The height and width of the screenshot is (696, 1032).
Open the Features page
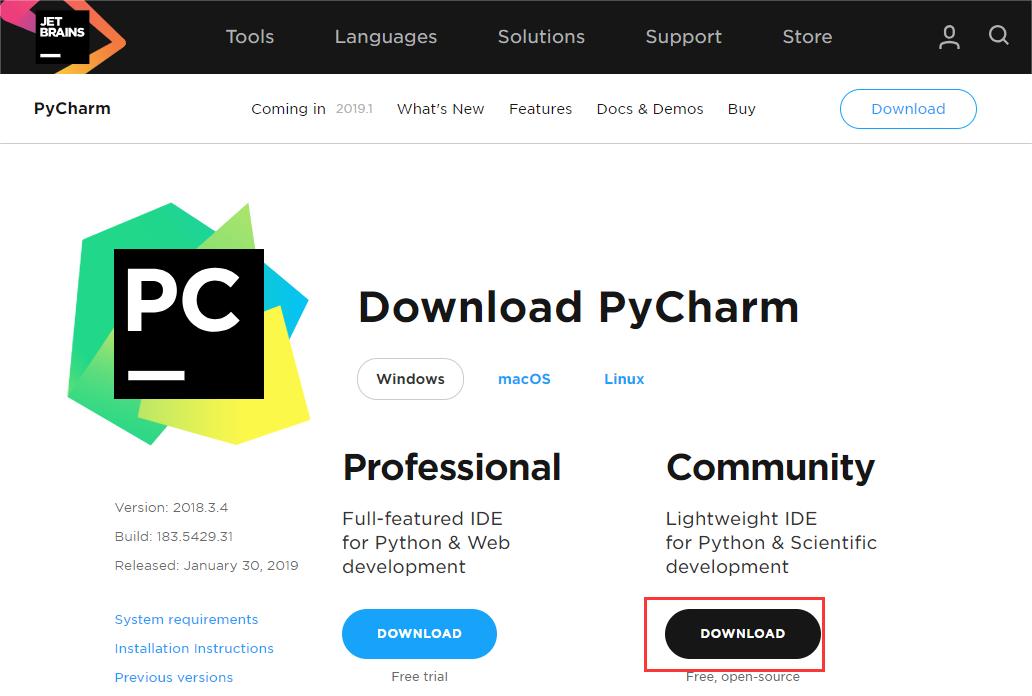tap(540, 109)
